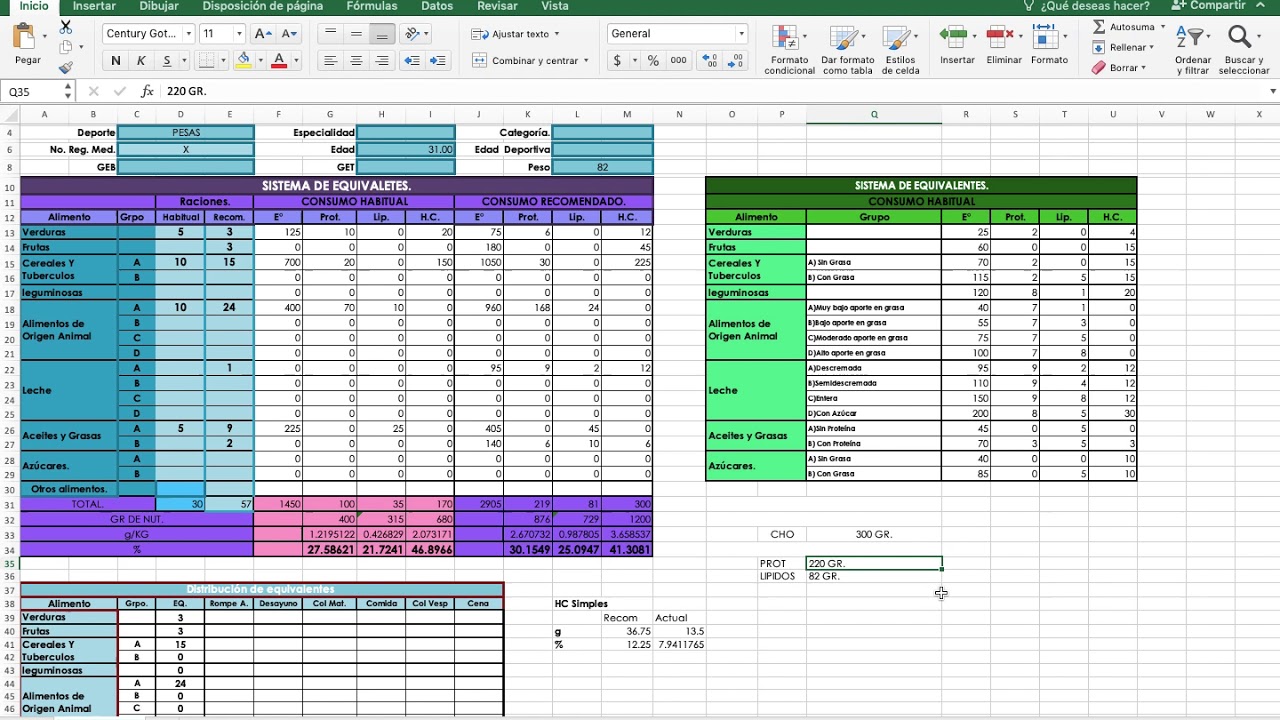Screen dimensions: 1280x720
Task: Select cell containing 300 GR.
Action: 874,534
